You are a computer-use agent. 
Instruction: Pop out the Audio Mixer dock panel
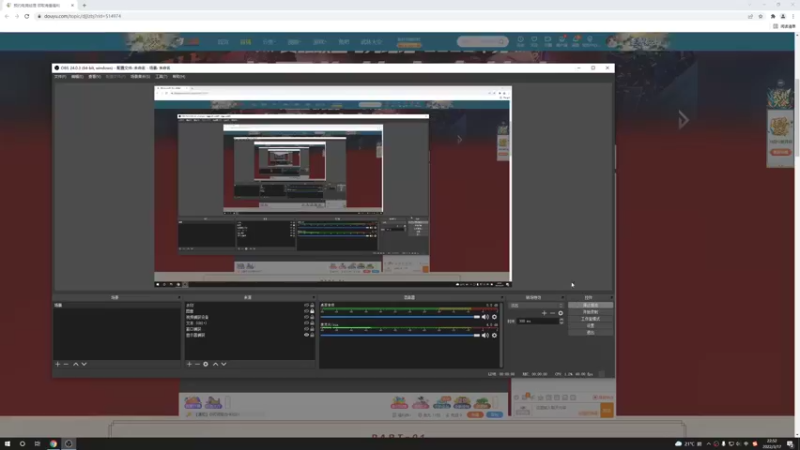click(502, 297)
